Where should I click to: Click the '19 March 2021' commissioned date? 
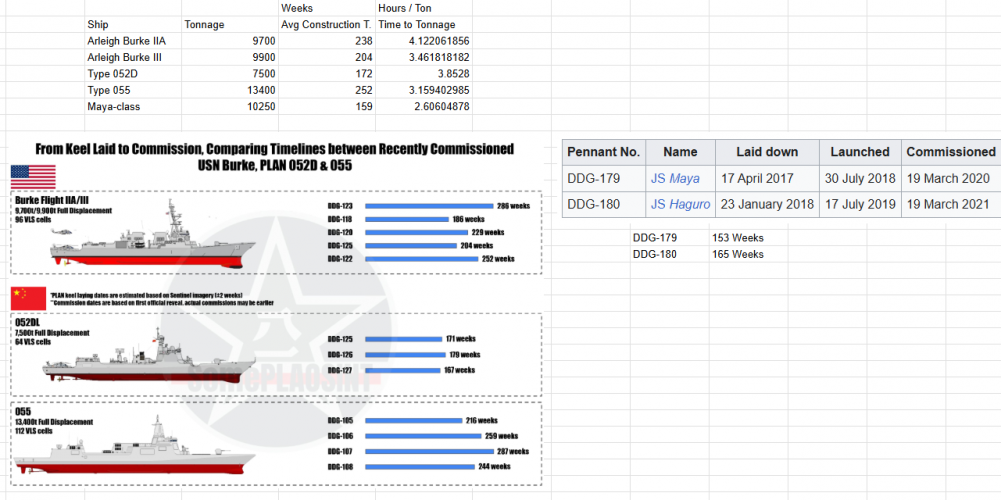[948, 205]
